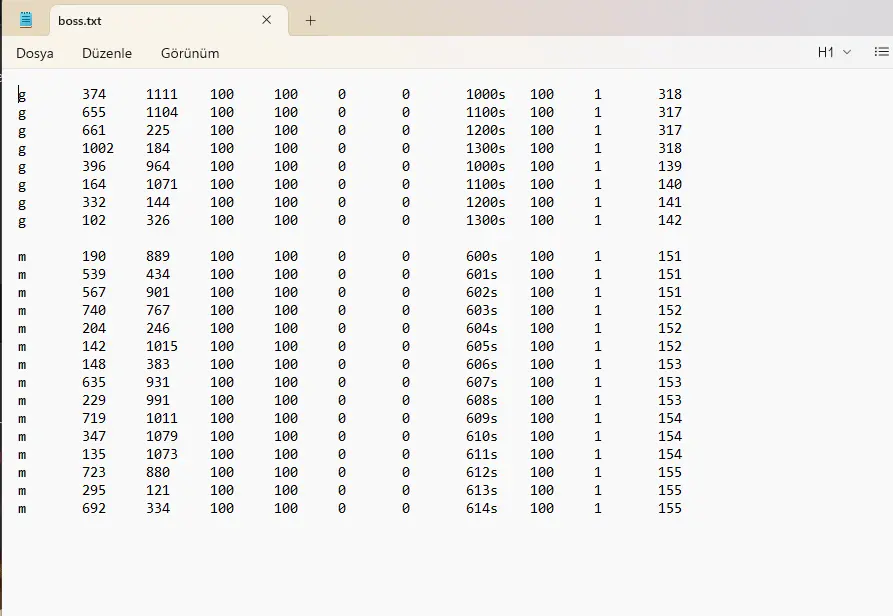This screenshot has height=616, width=893.
Task: Click the 607s time entry
Action: [481, 382]
